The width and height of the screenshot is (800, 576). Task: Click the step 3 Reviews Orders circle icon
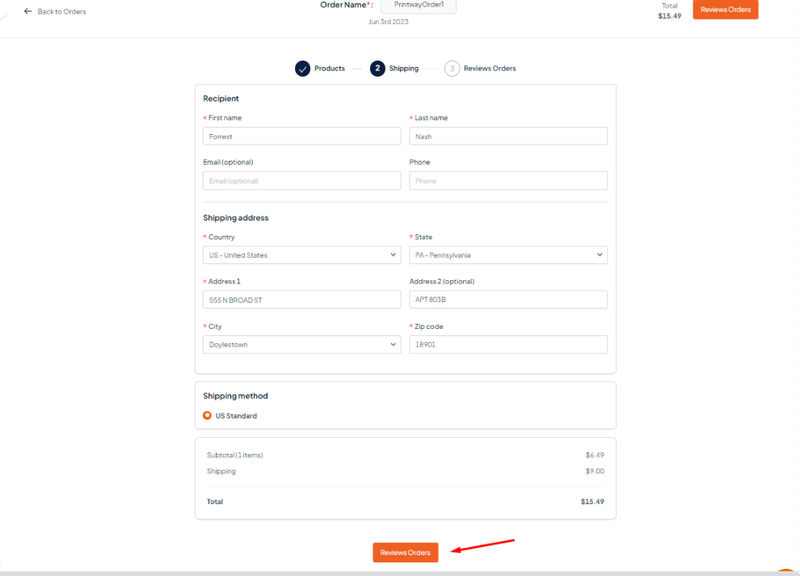click(x=452, y=68)
